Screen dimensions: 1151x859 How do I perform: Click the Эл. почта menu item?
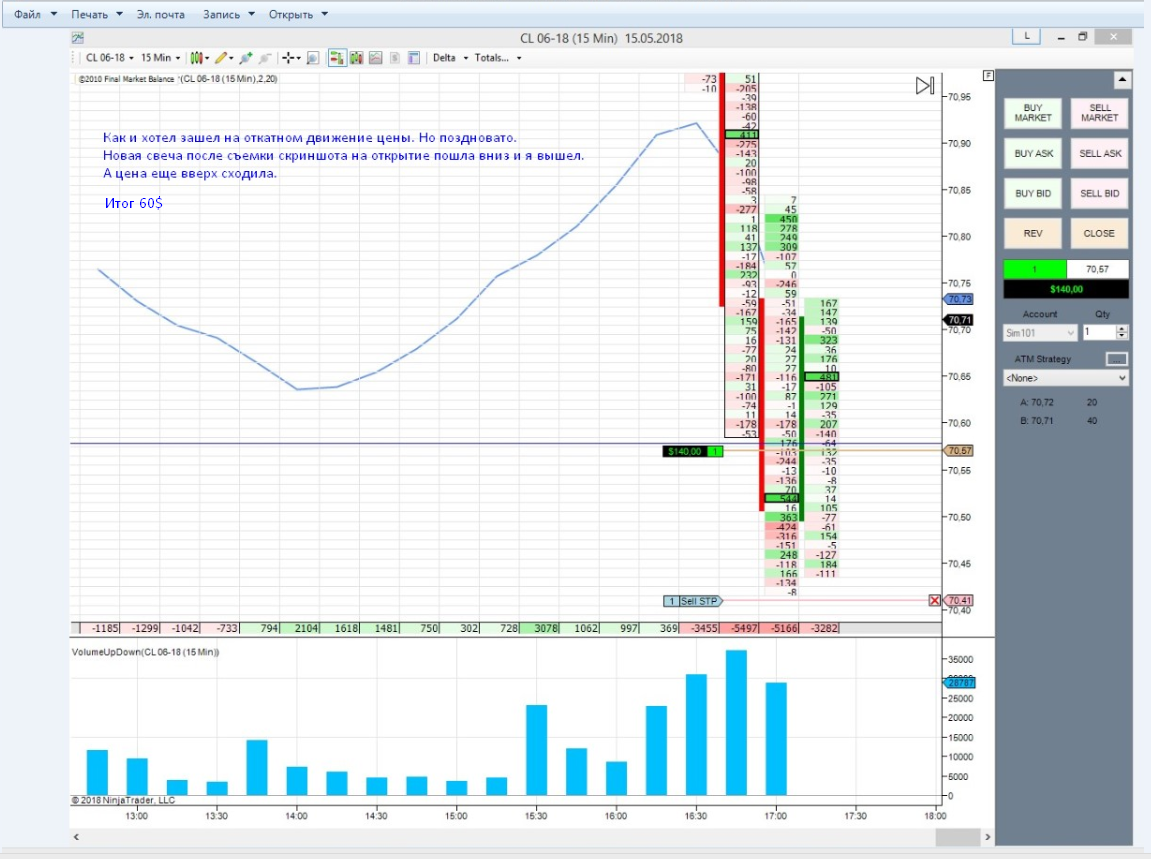[x=161, y=14]
